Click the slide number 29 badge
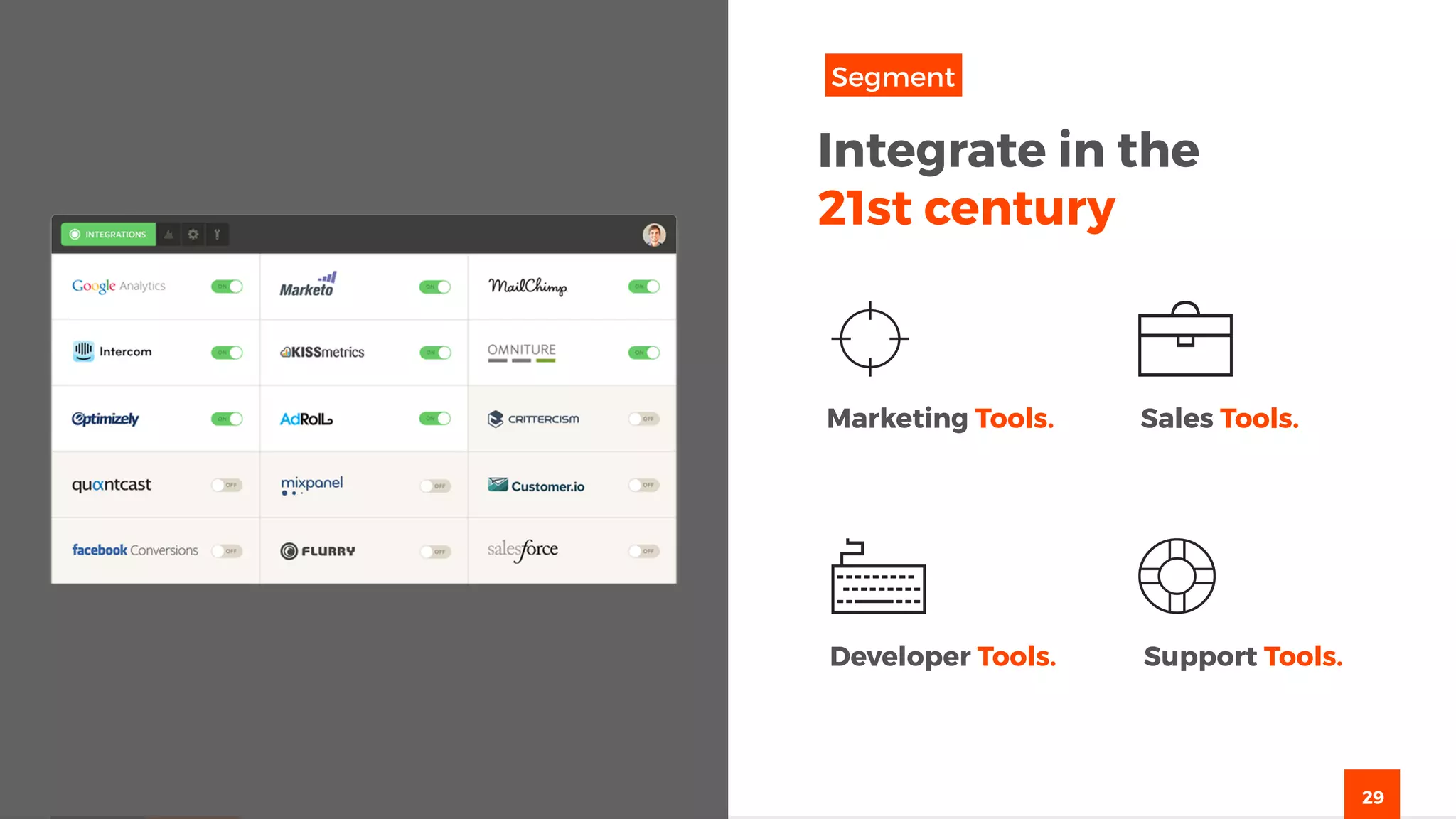 point(1372,794)
